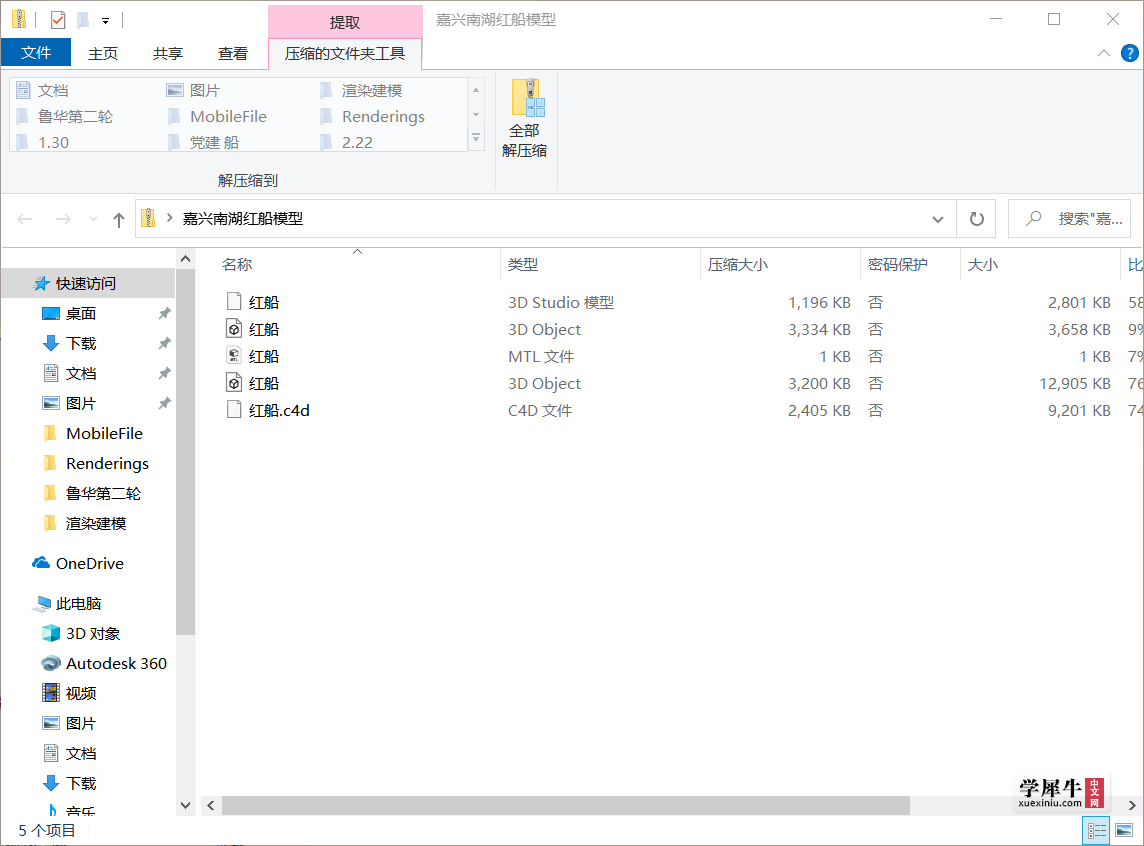The width and height of the screenshot is (1144, 846).
Task: Click the Forward navigation arrow
Action: 63,219
